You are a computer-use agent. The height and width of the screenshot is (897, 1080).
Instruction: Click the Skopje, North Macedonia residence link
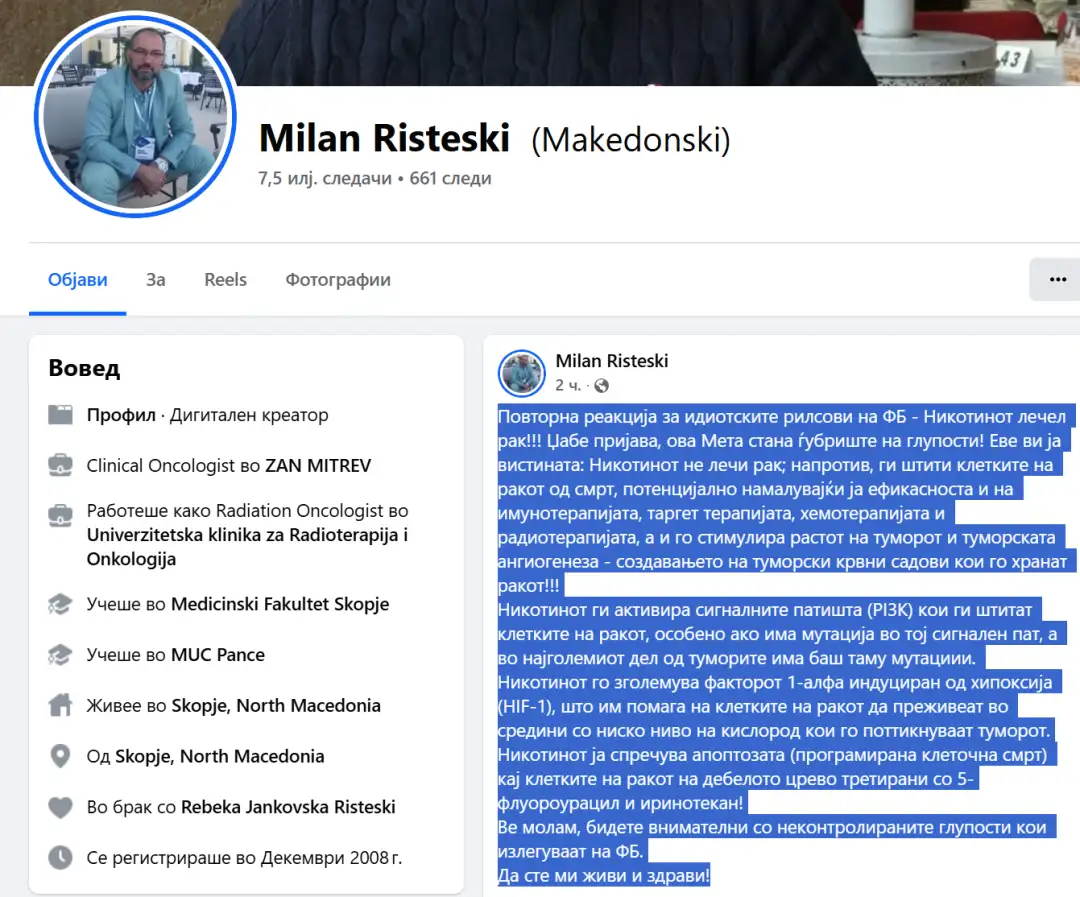tap(276, 705)
